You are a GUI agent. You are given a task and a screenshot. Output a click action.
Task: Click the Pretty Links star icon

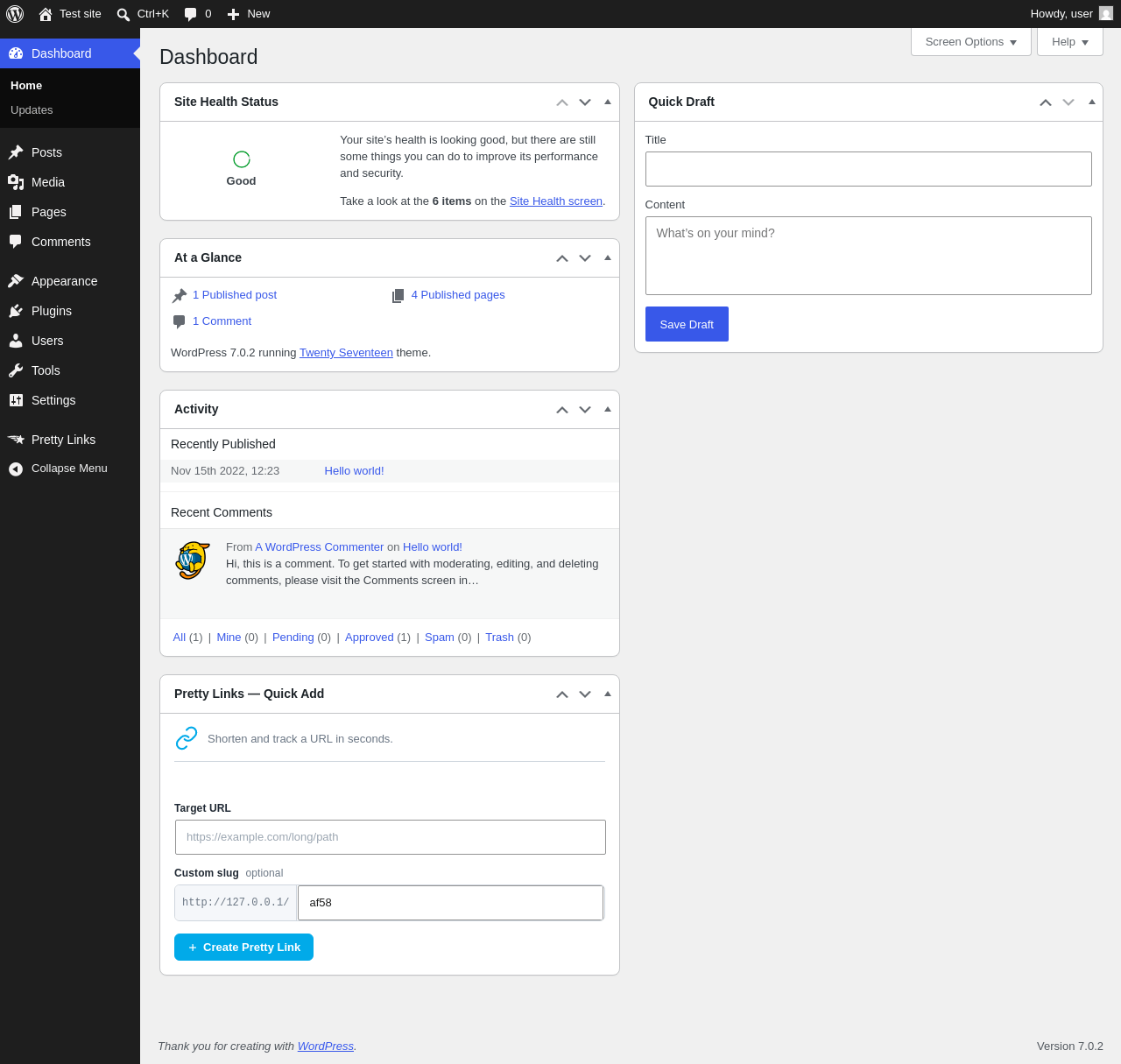click(16, 440)
